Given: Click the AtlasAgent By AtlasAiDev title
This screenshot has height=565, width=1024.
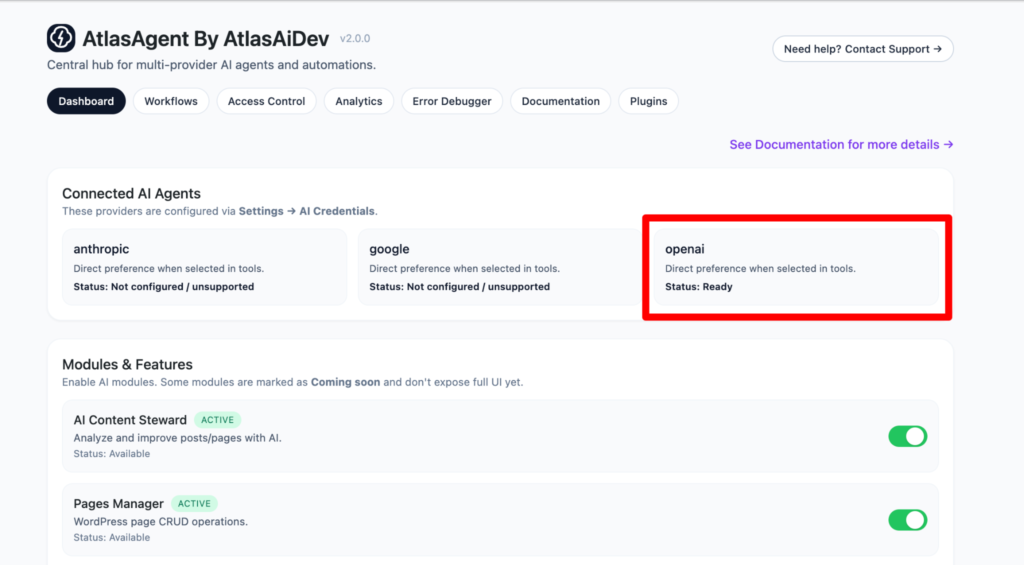Looking at the screenshot, I should click(206, 39).
